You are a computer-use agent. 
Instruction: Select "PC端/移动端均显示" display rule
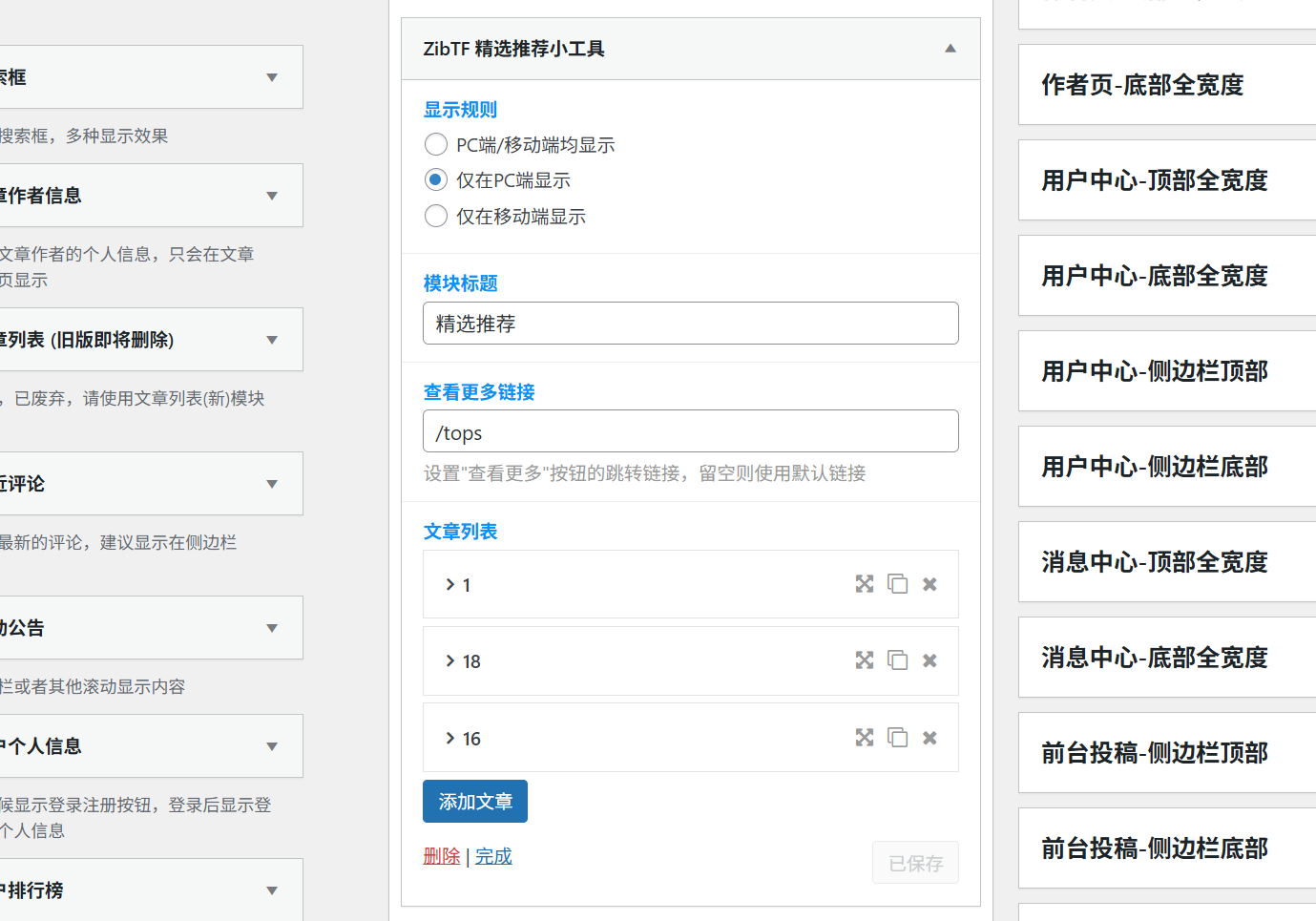point(436,144)
